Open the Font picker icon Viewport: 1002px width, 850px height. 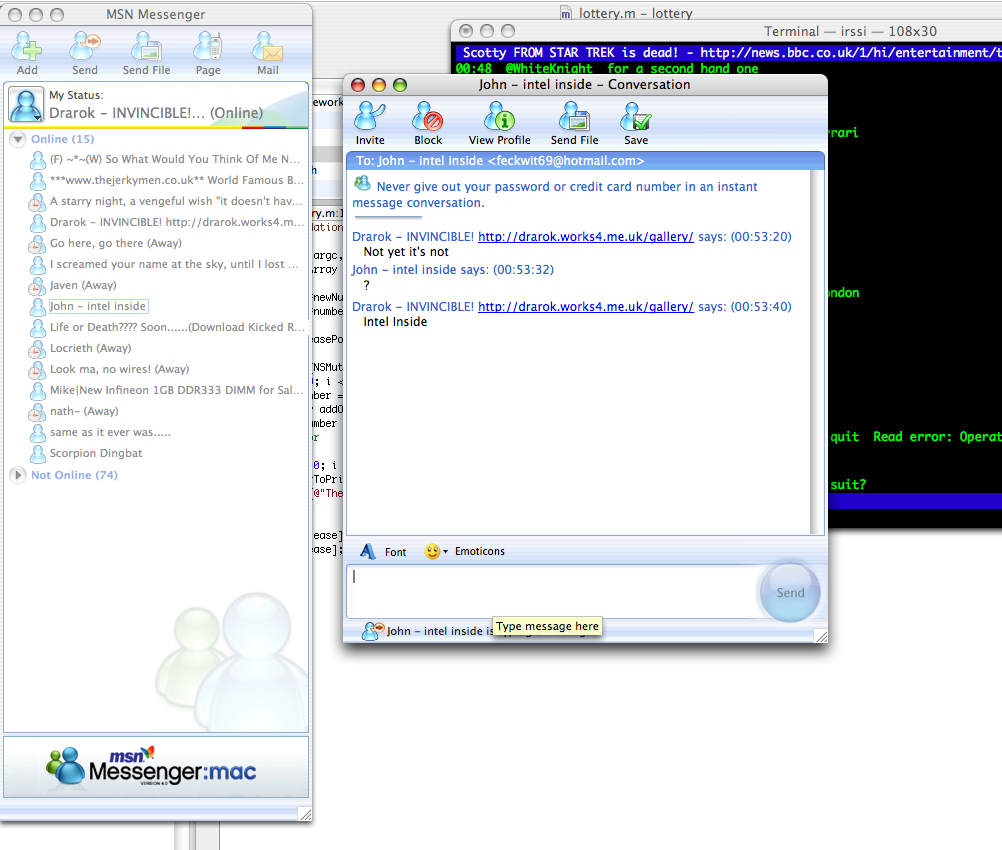(367, 551)
